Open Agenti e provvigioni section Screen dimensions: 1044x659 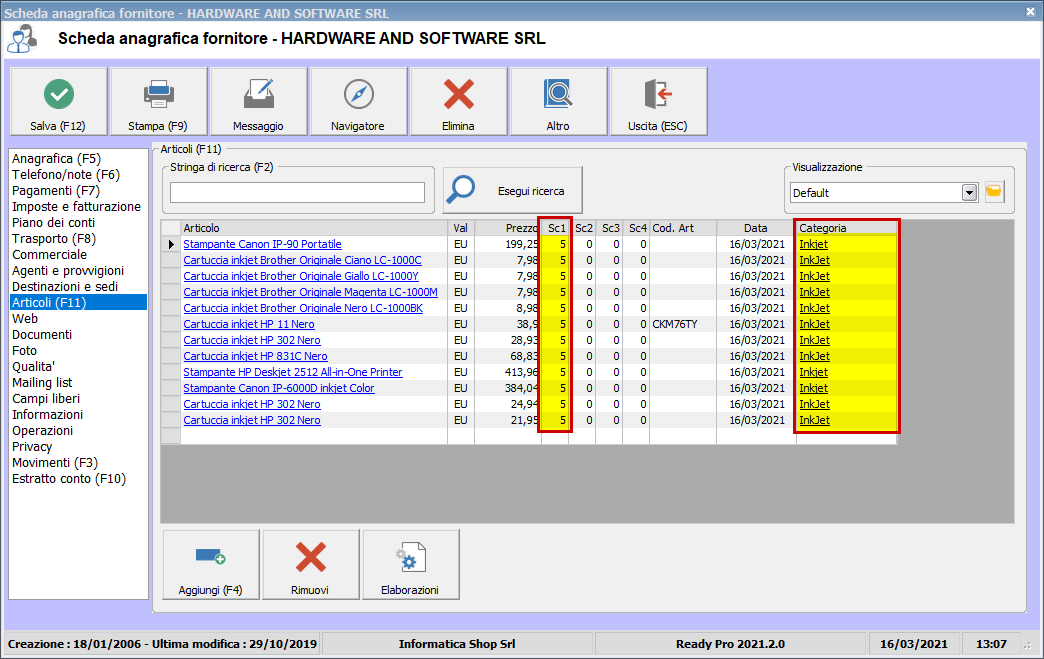point(68,270)
